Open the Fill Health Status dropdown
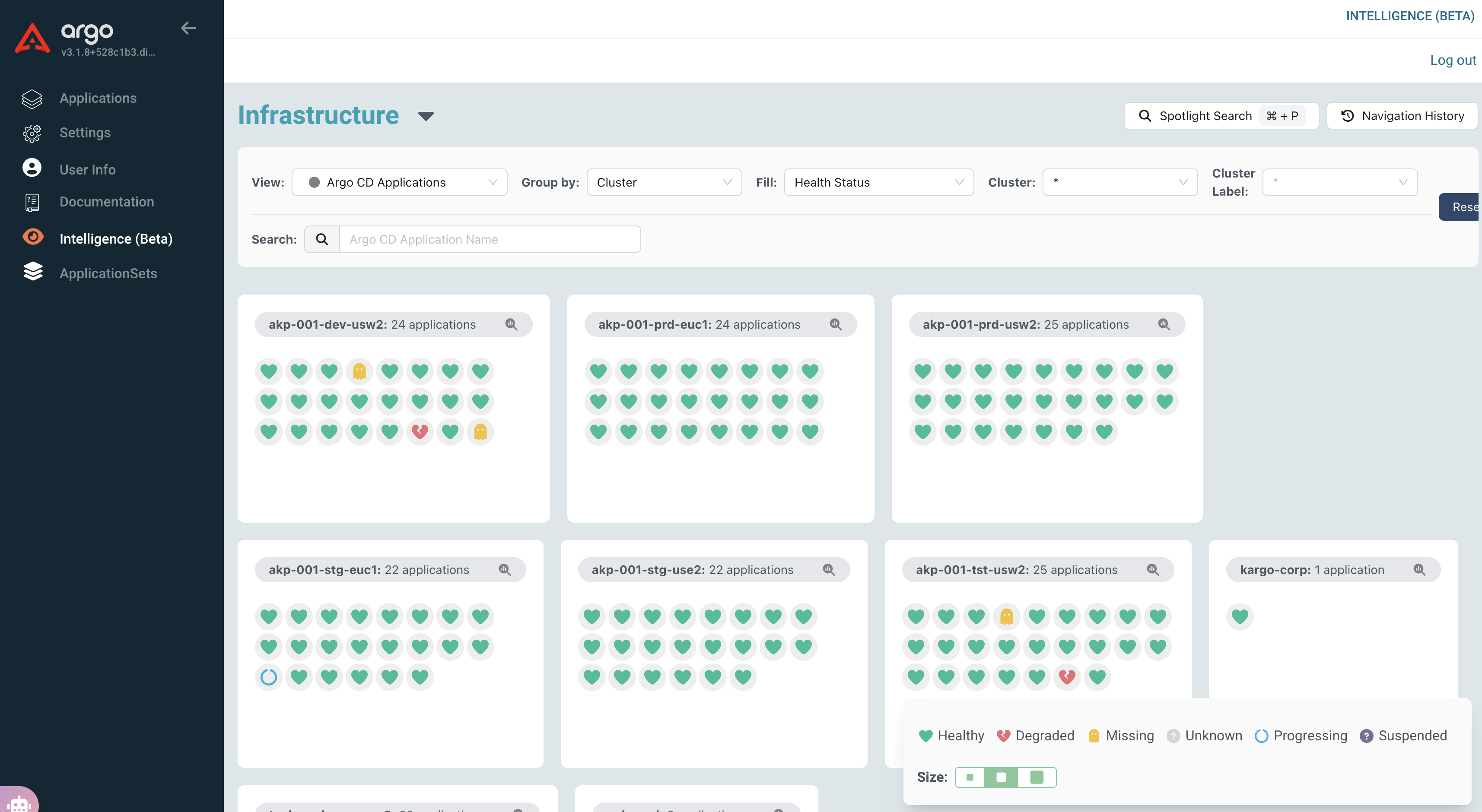Image resolution: width=1482 pixels, height=812 pixels. click(x=878, y=182)
